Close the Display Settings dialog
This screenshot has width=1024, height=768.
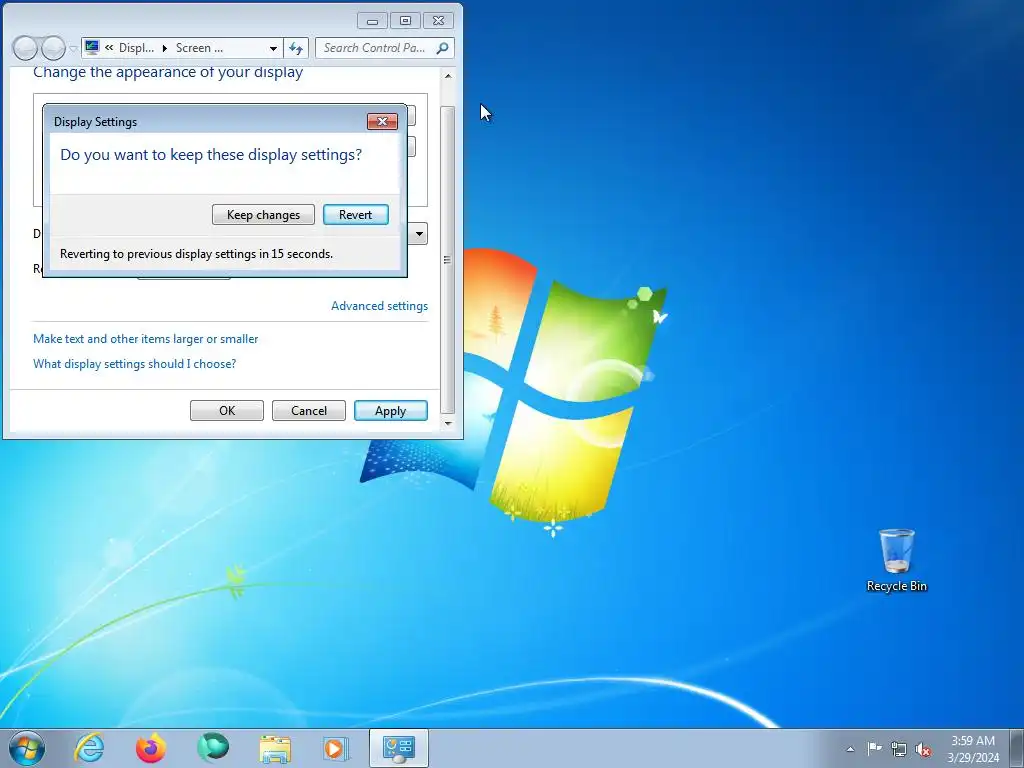click(x=382, y=121)
